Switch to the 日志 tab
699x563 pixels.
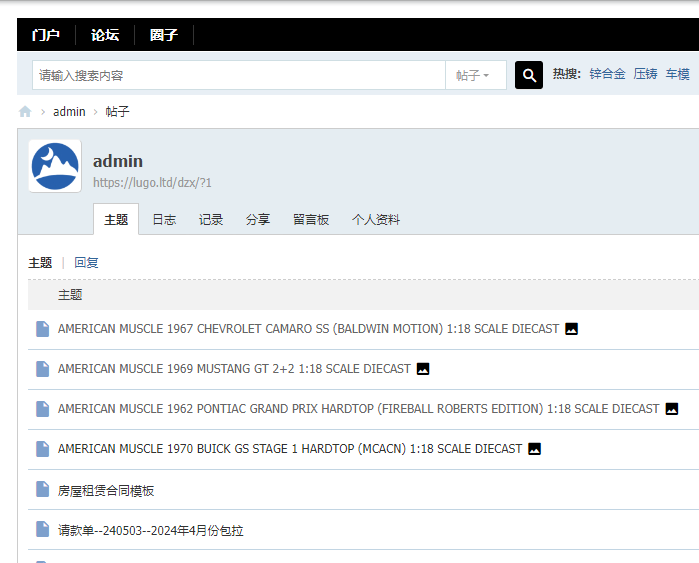point(164,220)
